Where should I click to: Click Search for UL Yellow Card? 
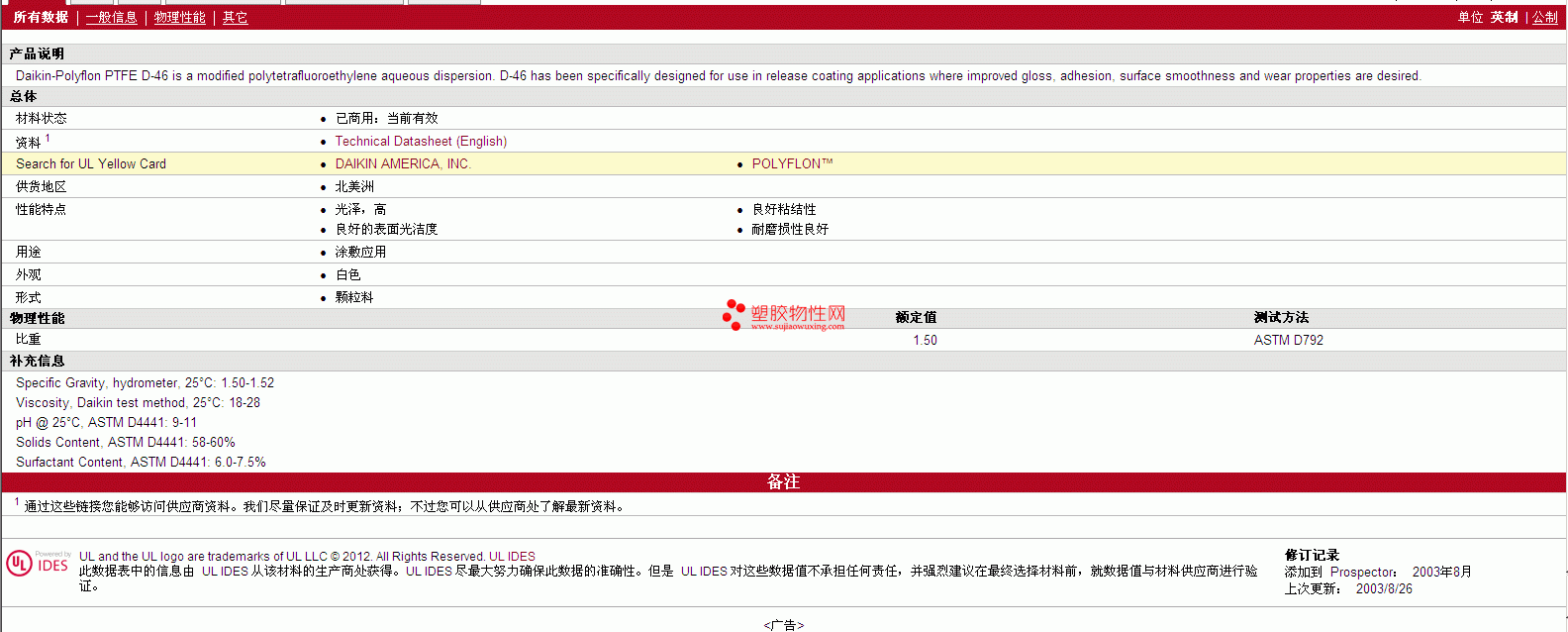pos(91,164)
